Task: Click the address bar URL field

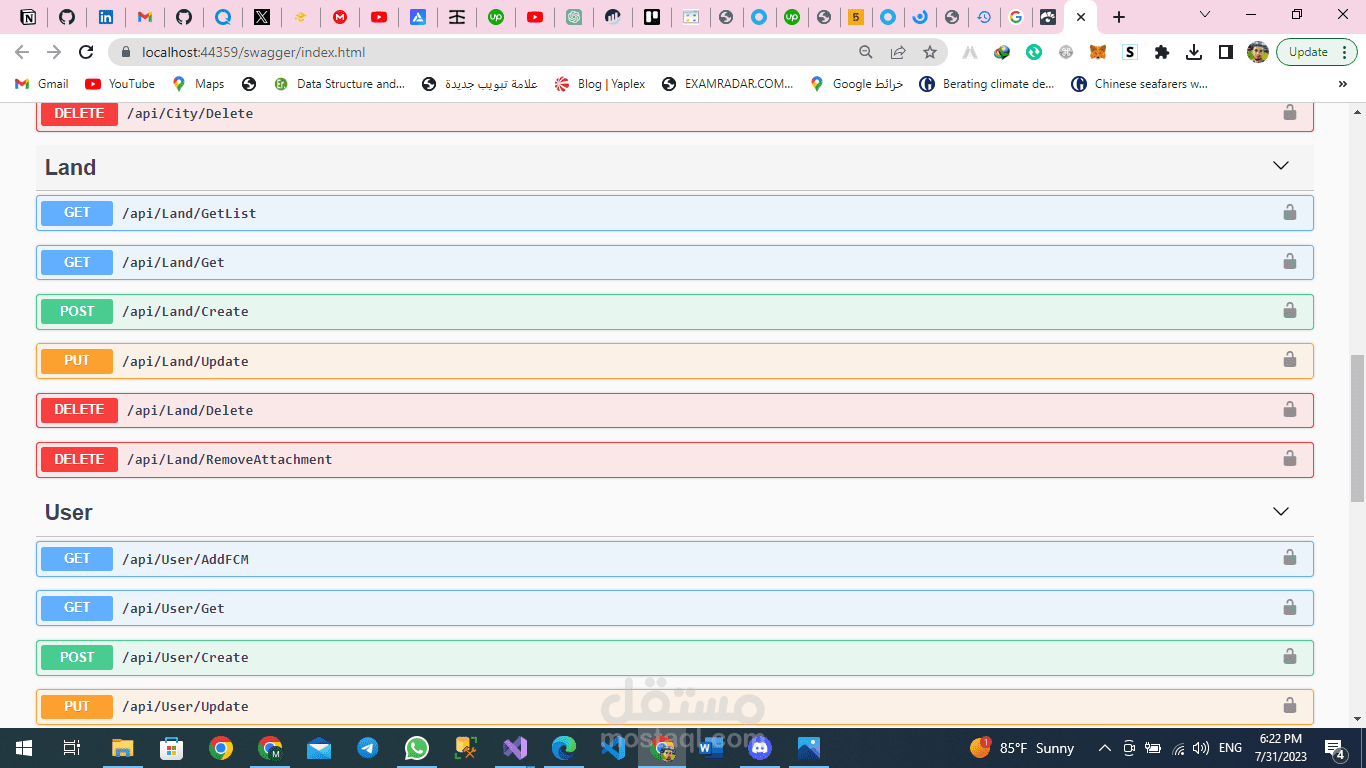Action: tap(490, 52)
